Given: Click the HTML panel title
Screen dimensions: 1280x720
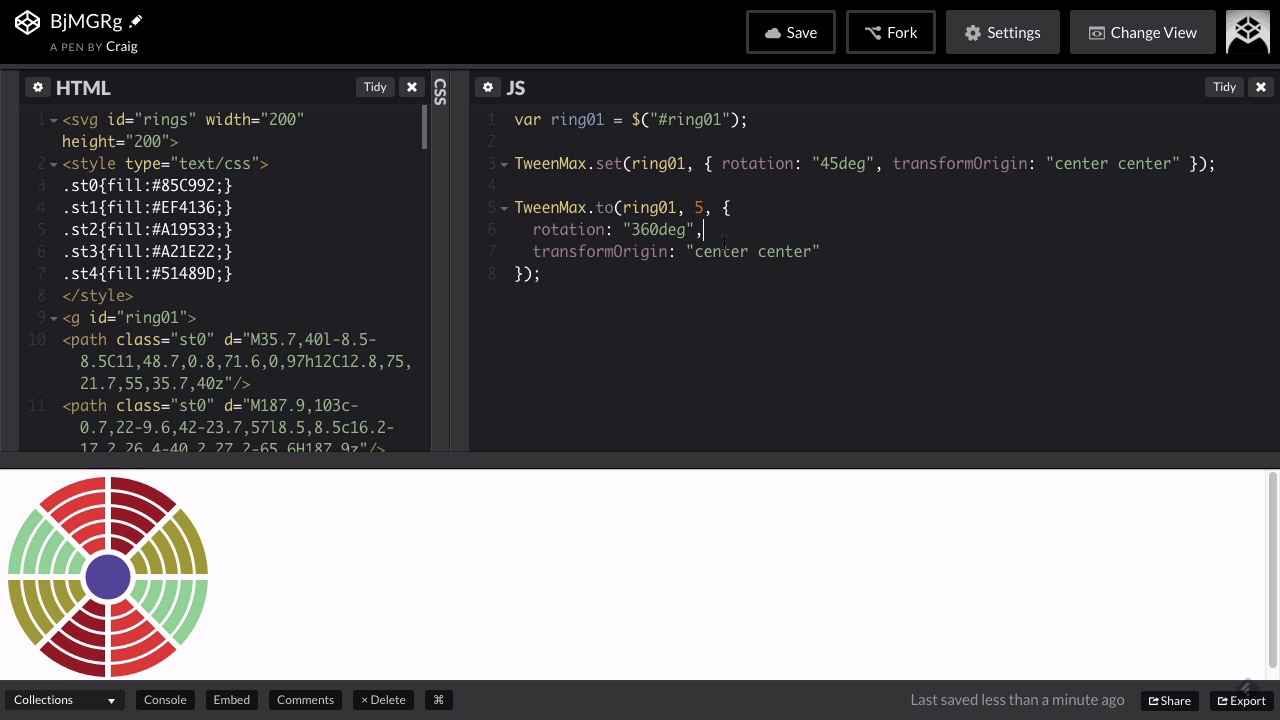Looking at the screenshot, I should click(x=83, y=88).
